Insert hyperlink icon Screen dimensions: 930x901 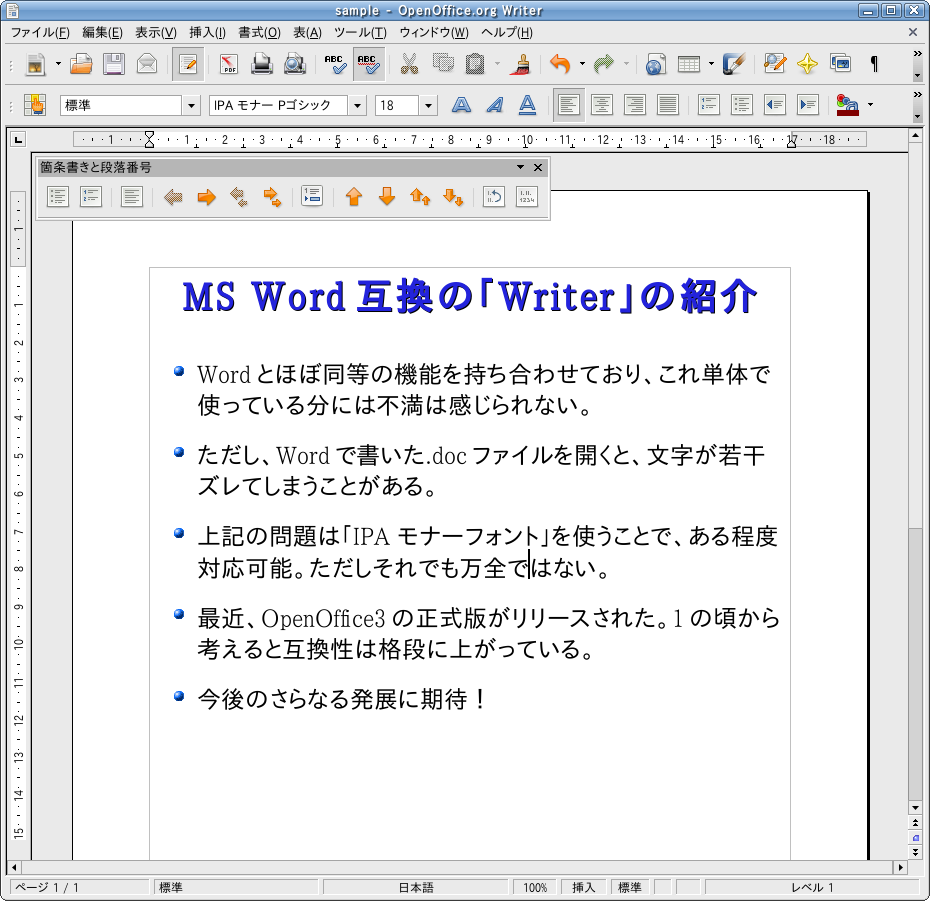tap(655, 63)
